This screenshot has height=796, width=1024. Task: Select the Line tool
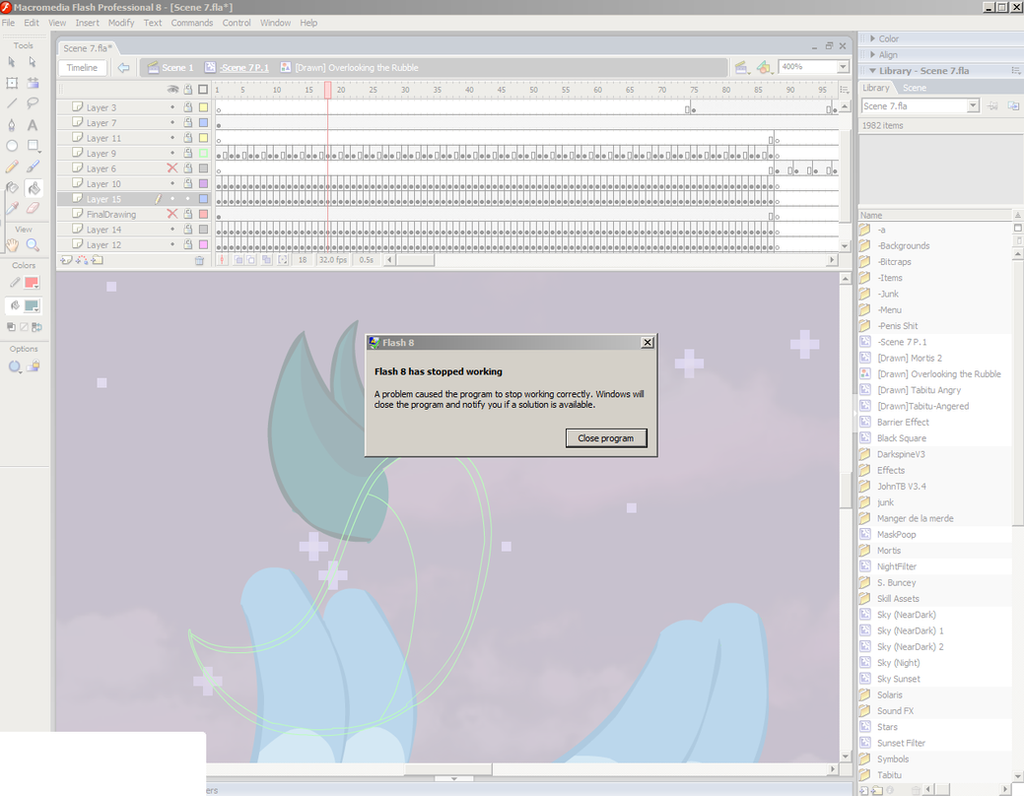[12, 103]
